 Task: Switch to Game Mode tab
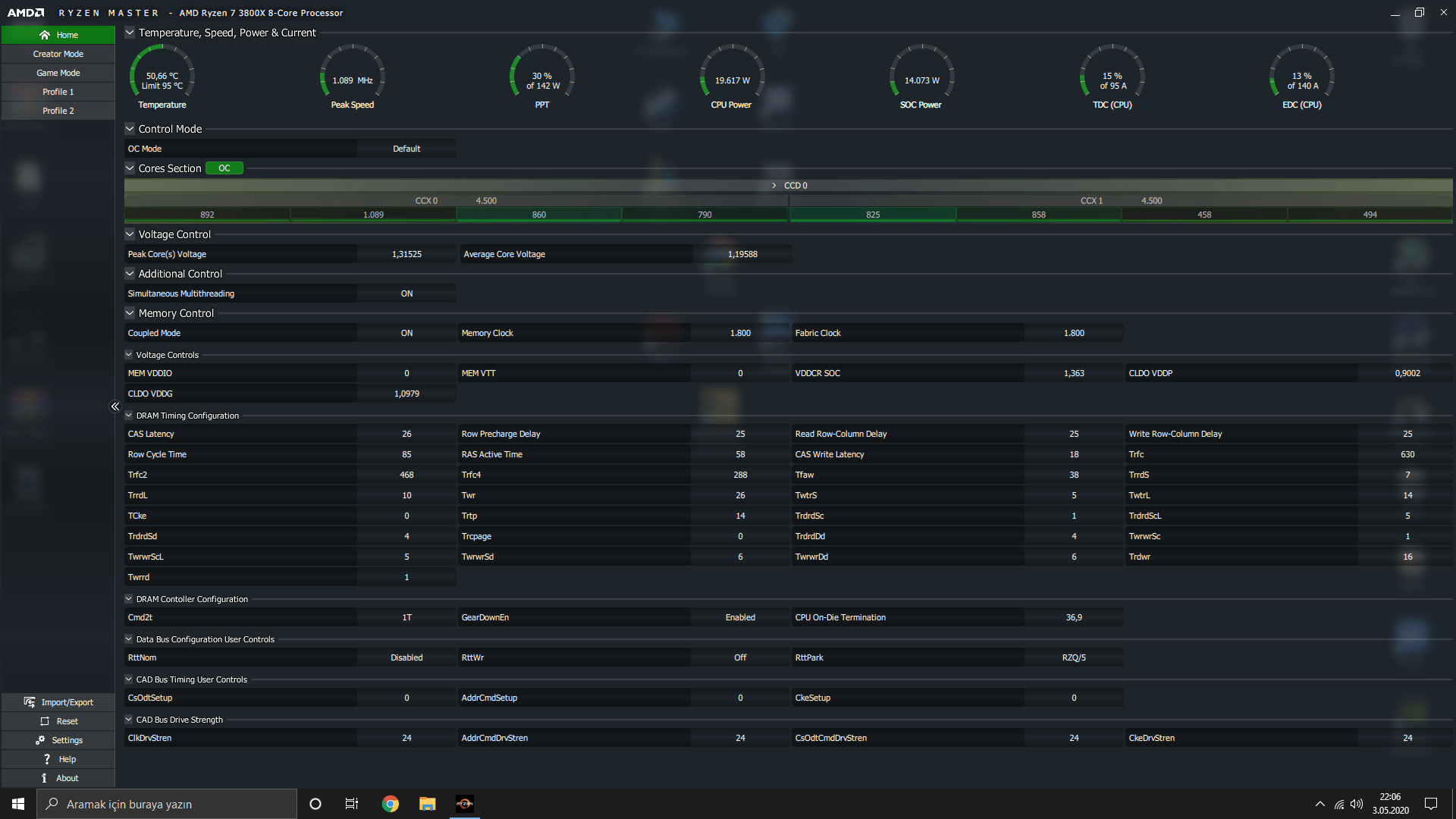pos(58,73)
